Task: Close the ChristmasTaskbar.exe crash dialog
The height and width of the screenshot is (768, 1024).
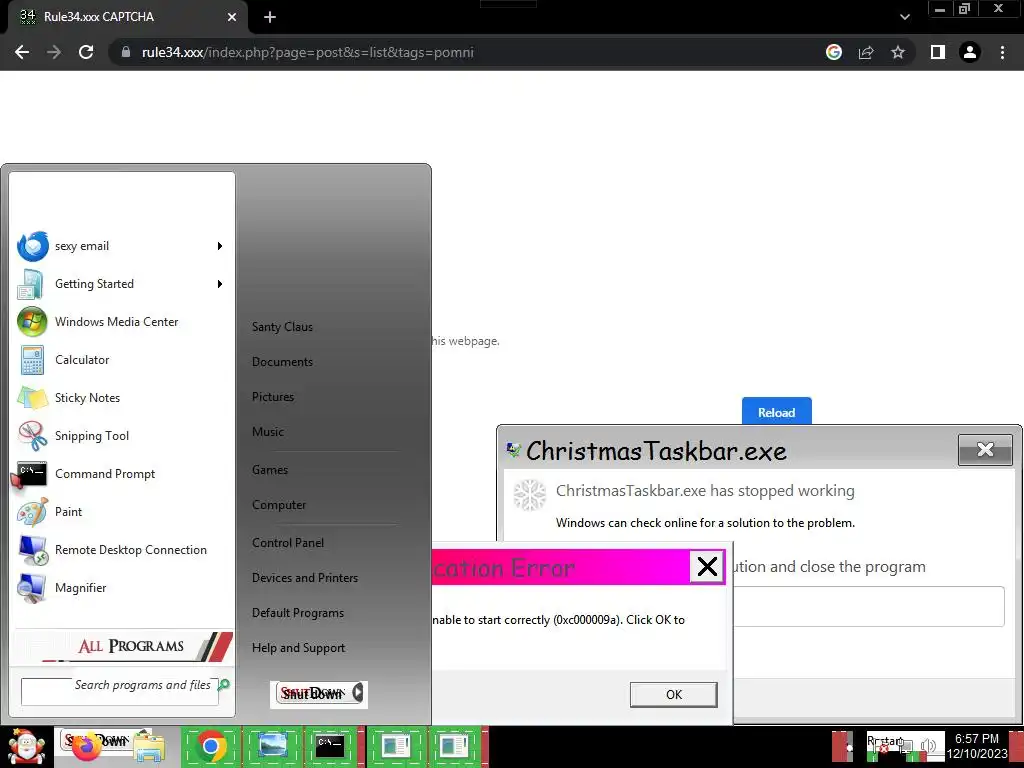Action: click(985, 449)
